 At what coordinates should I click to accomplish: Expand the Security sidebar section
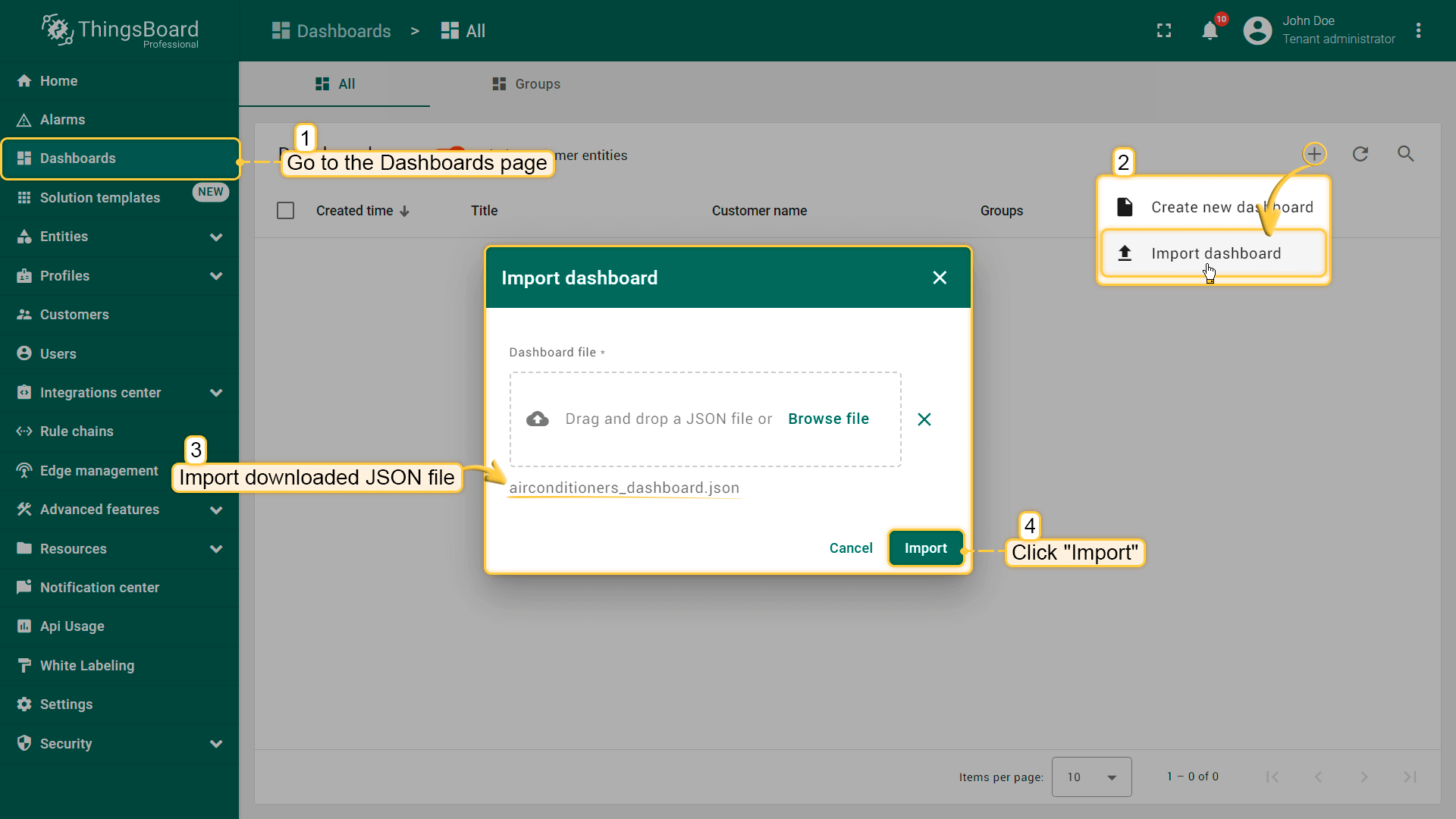point(216,744)
